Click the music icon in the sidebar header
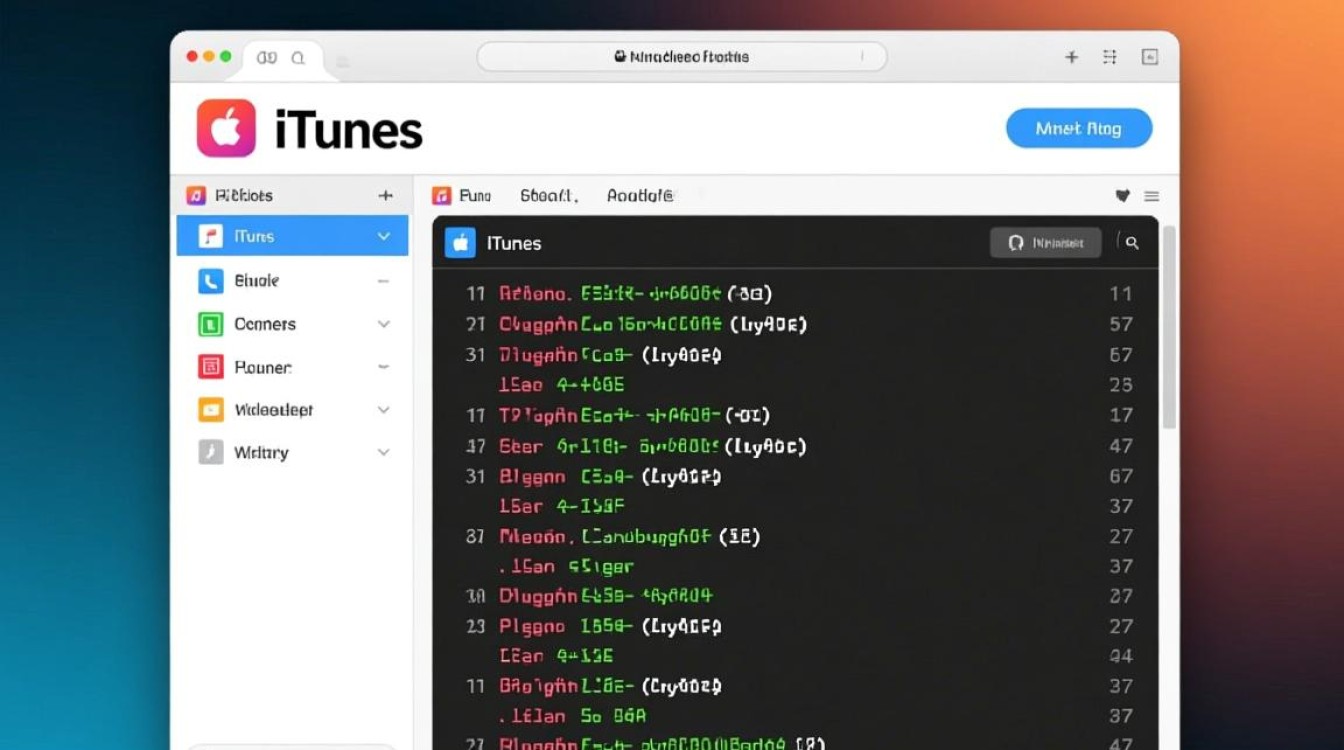 point(196,195)
